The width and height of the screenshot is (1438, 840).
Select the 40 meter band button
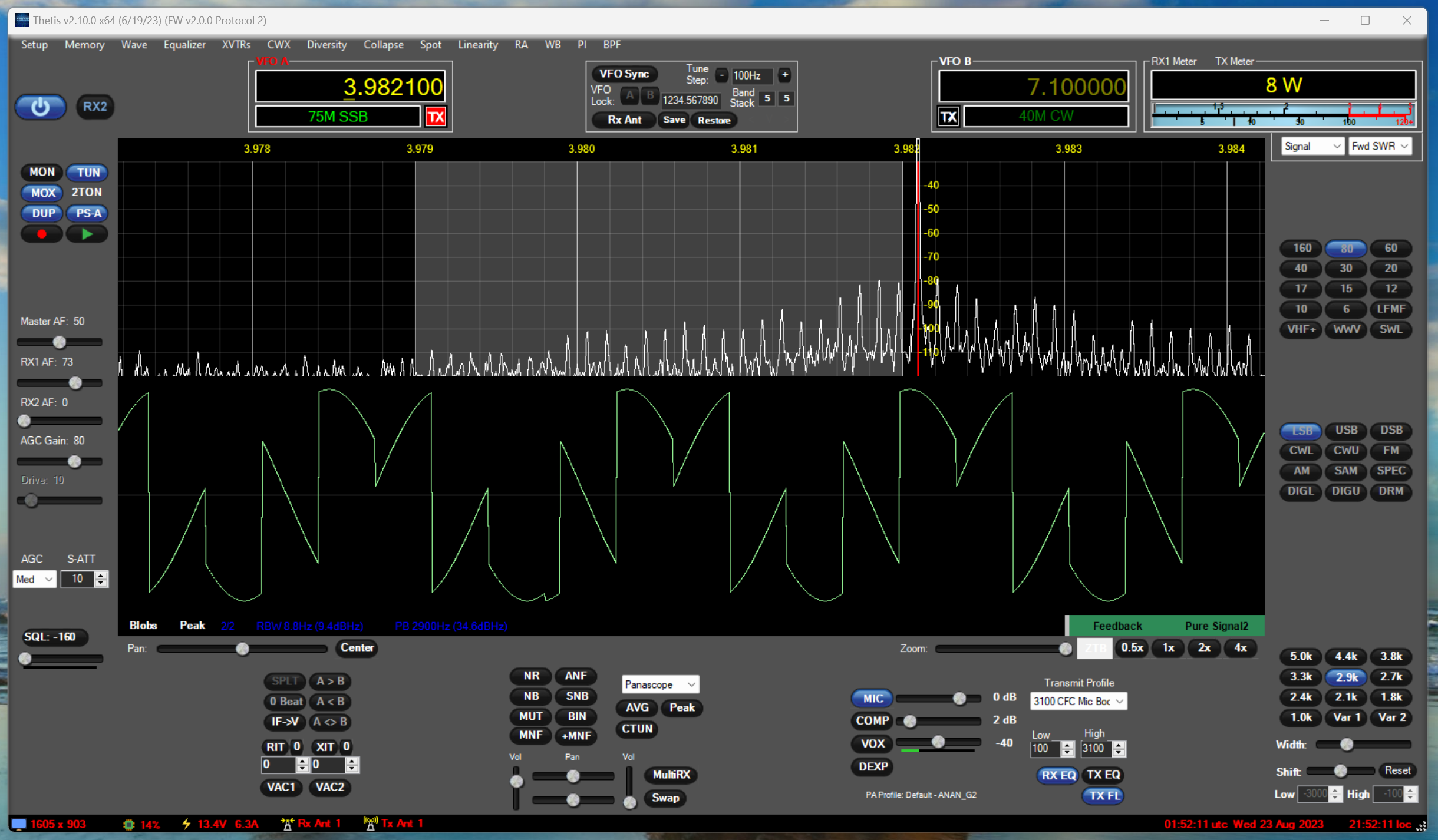pyautogui.click(x=1301, y=269)
